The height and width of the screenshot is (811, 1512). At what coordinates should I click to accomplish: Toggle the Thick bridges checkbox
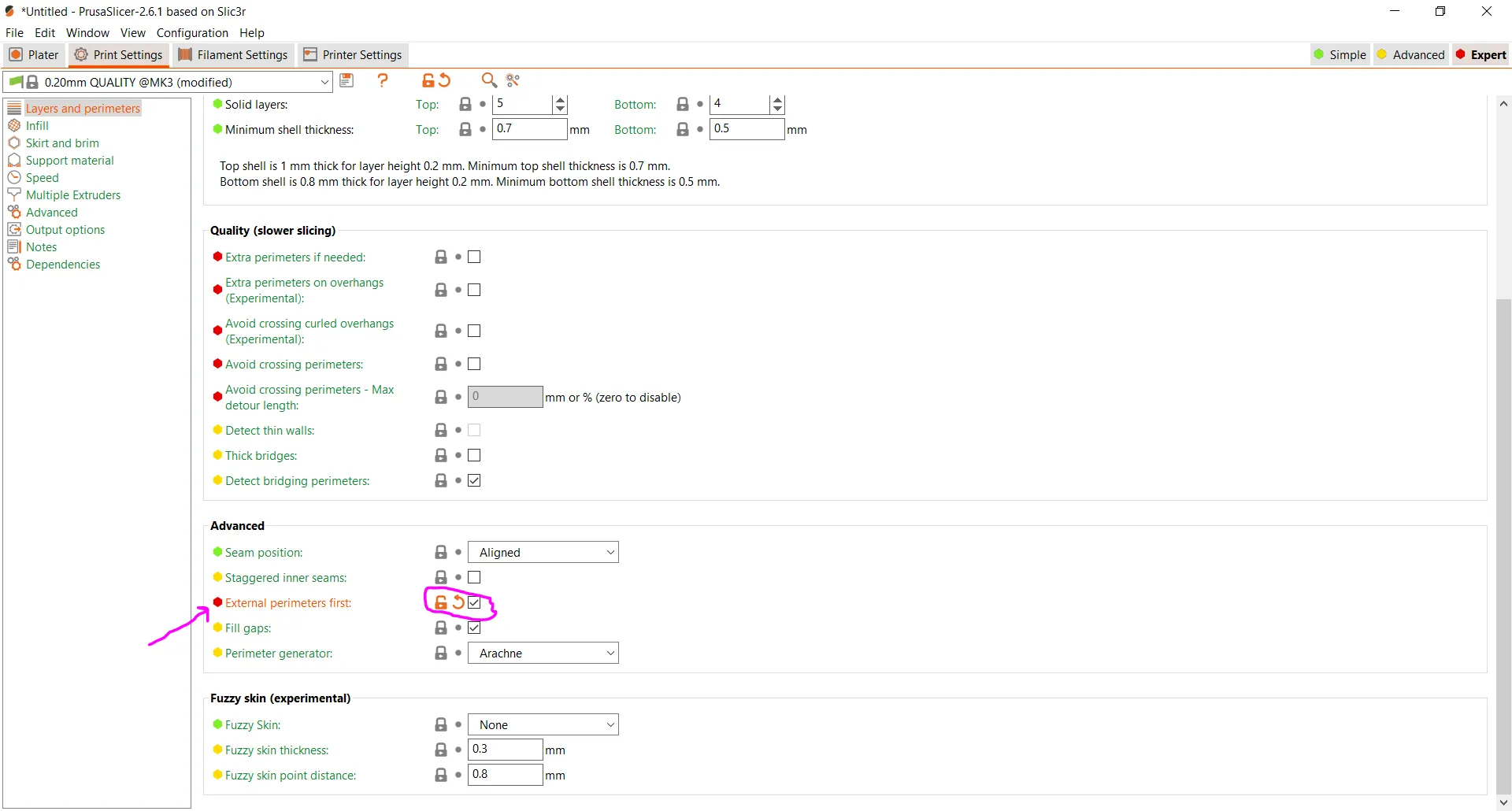(x=474, y=456)
